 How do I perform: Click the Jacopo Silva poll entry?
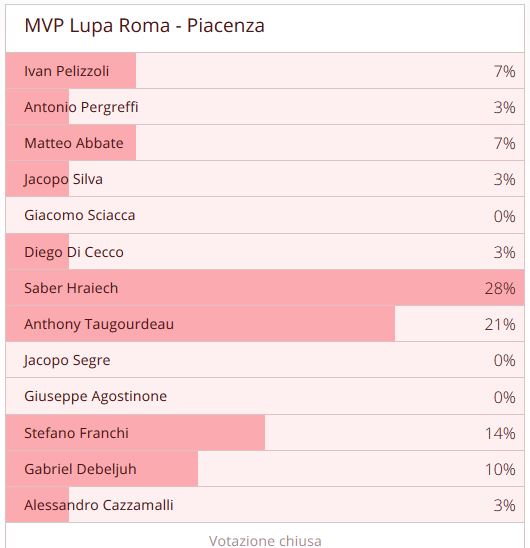point(265,179)
